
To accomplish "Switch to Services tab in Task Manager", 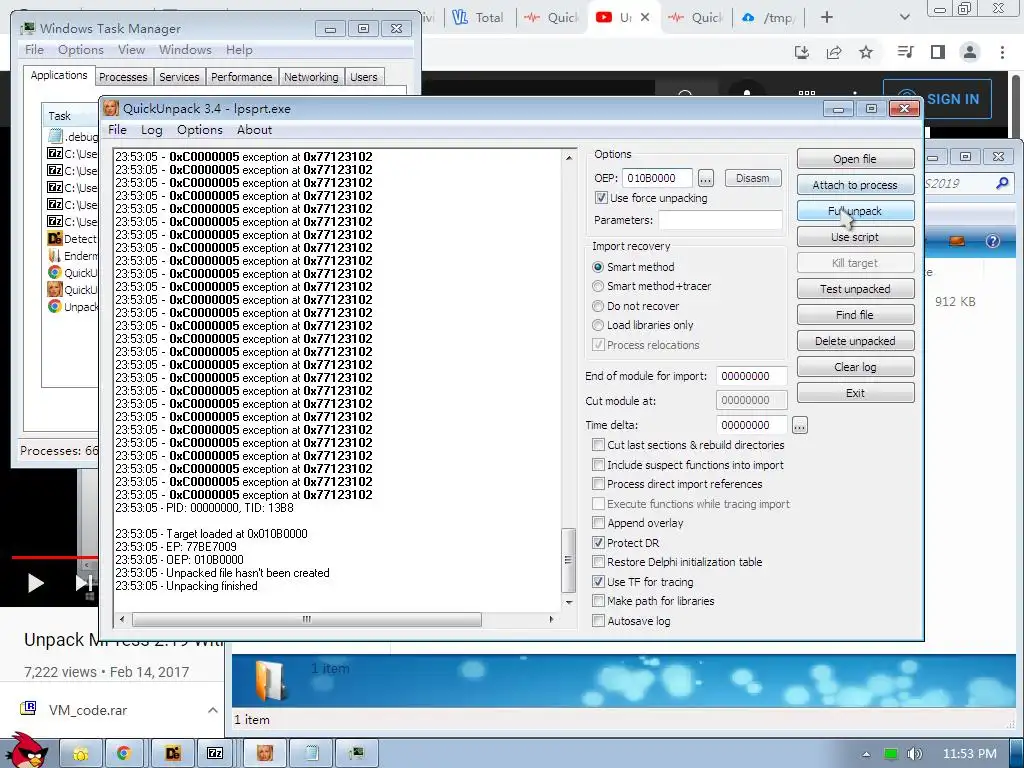I will [179, 77].
